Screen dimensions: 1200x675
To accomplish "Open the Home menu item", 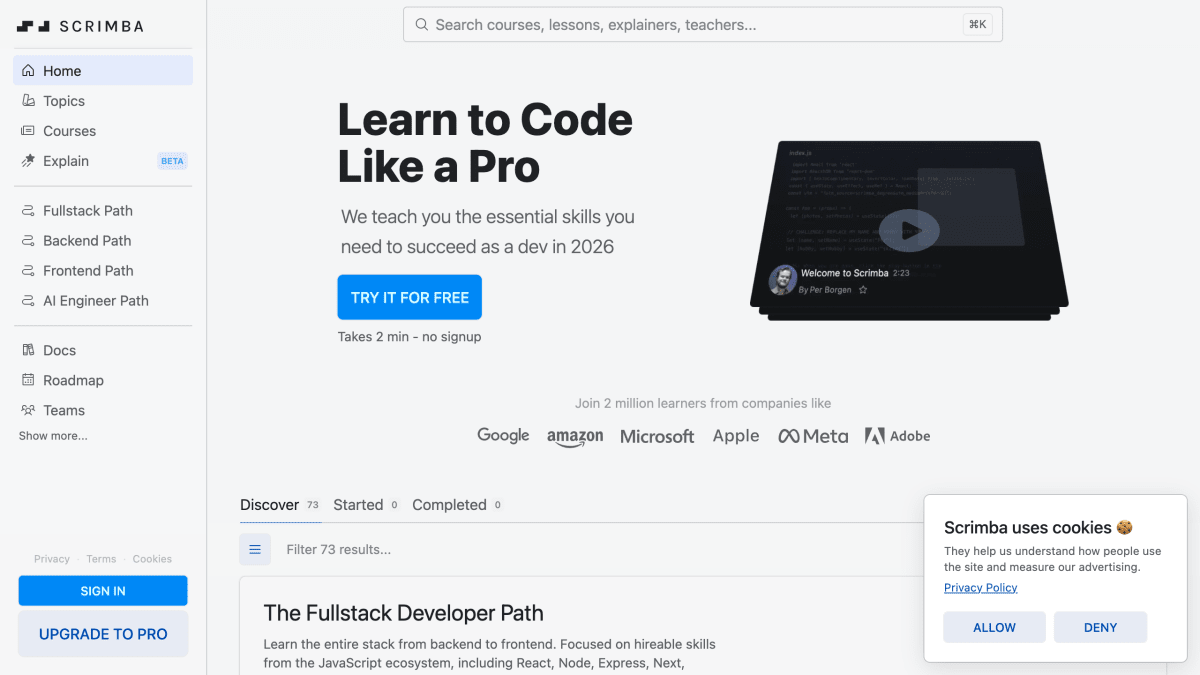I will pyautogui.click(x=103, y=71).
